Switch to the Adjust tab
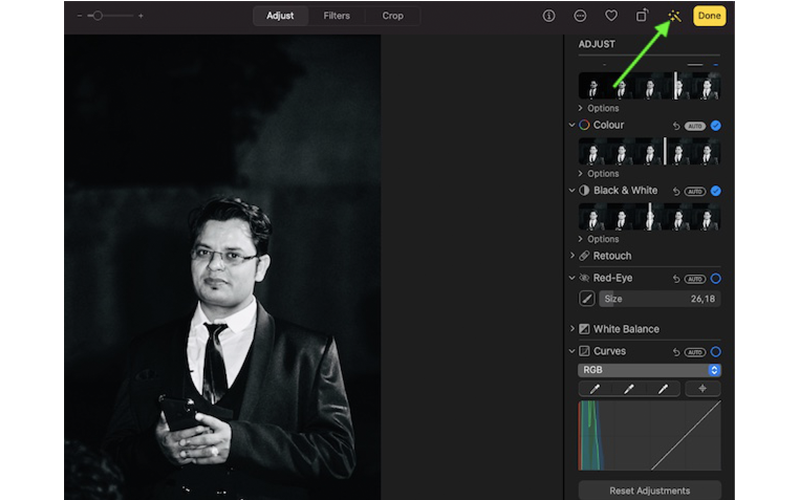799x500 pixels. 280,16
